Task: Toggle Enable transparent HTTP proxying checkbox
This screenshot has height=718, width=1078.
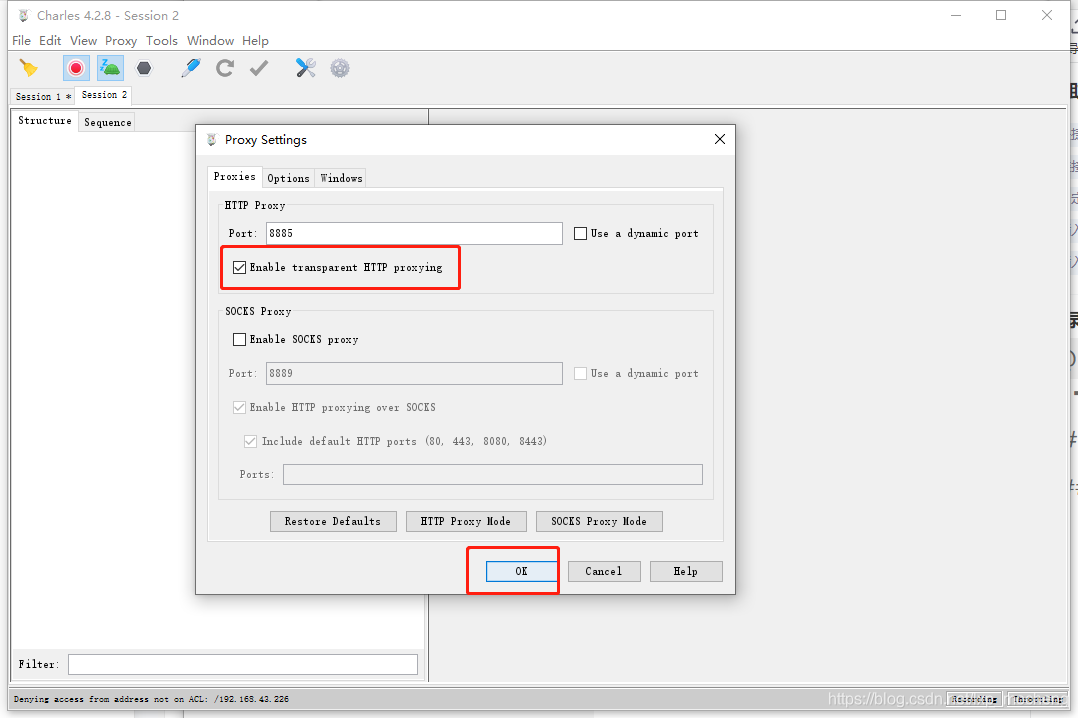Action: point(239,268)
